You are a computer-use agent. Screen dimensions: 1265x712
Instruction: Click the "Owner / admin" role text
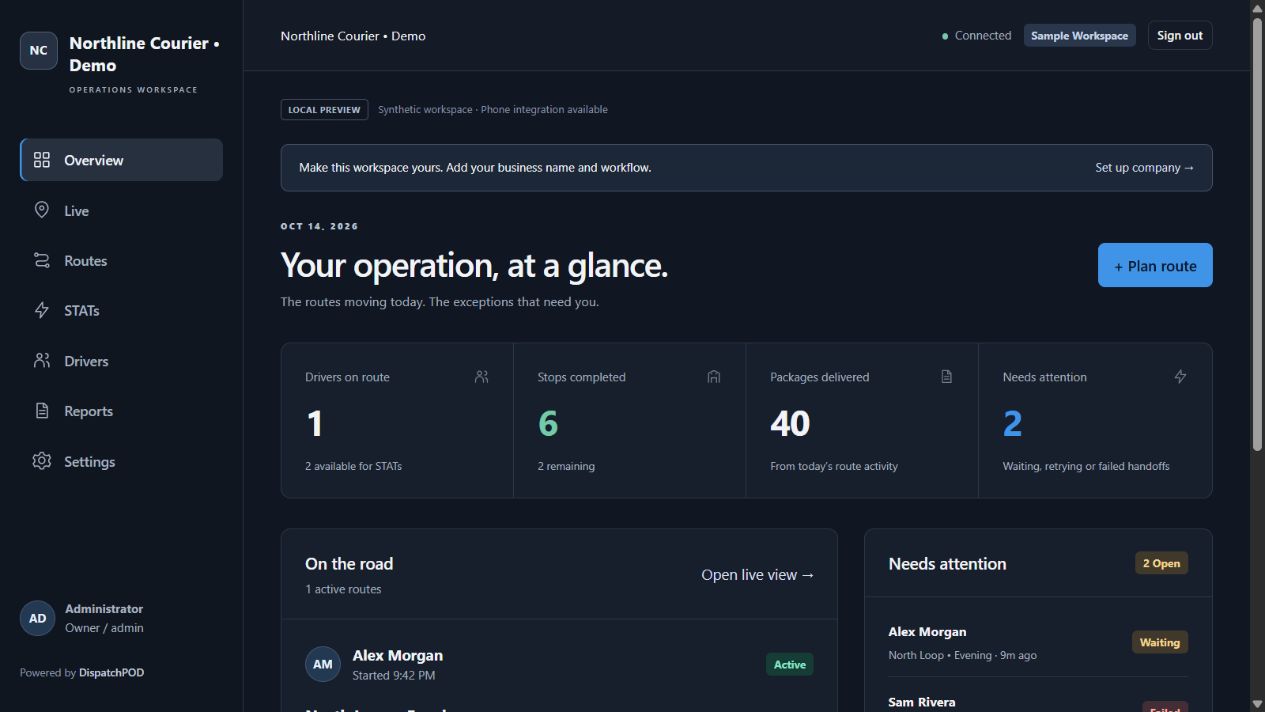tap(104, 628)
